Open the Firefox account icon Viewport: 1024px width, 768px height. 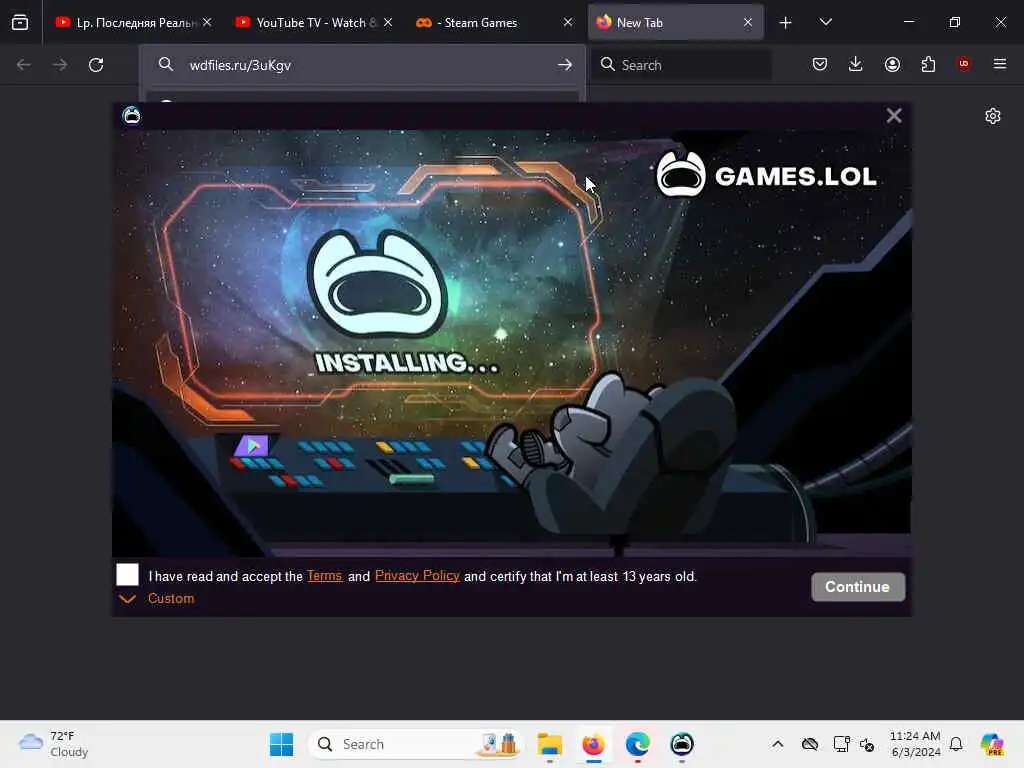(x=892, y=64)
